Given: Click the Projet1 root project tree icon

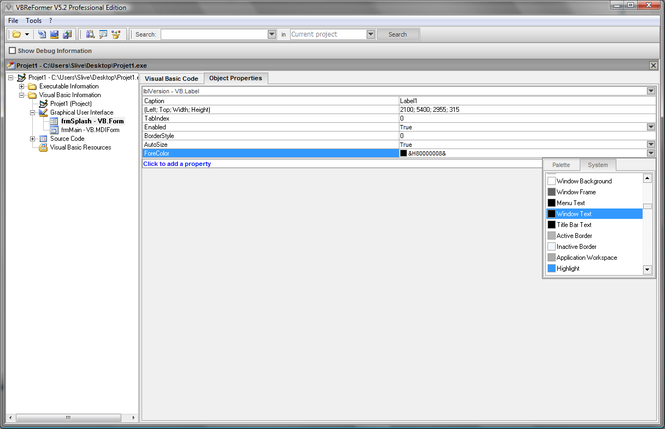Looking at the screenshot, I should coord(22,78).
